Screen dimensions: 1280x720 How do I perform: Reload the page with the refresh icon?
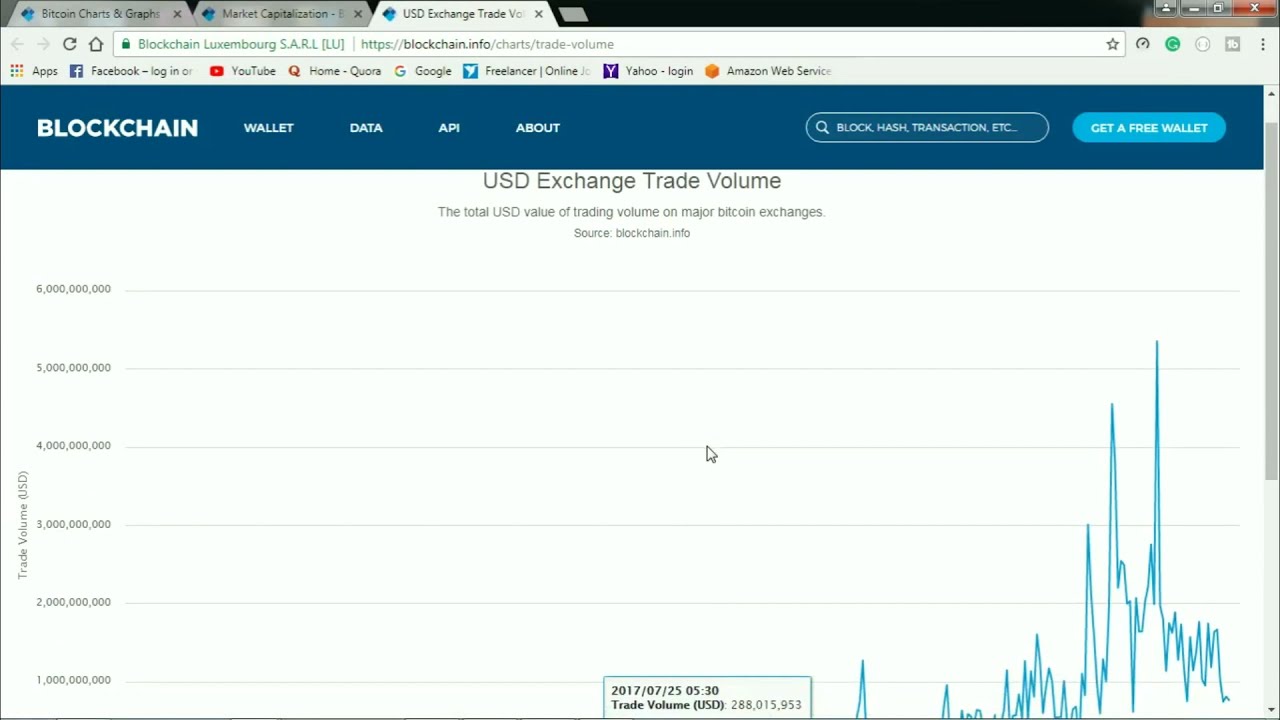click(x=69, y=44)
